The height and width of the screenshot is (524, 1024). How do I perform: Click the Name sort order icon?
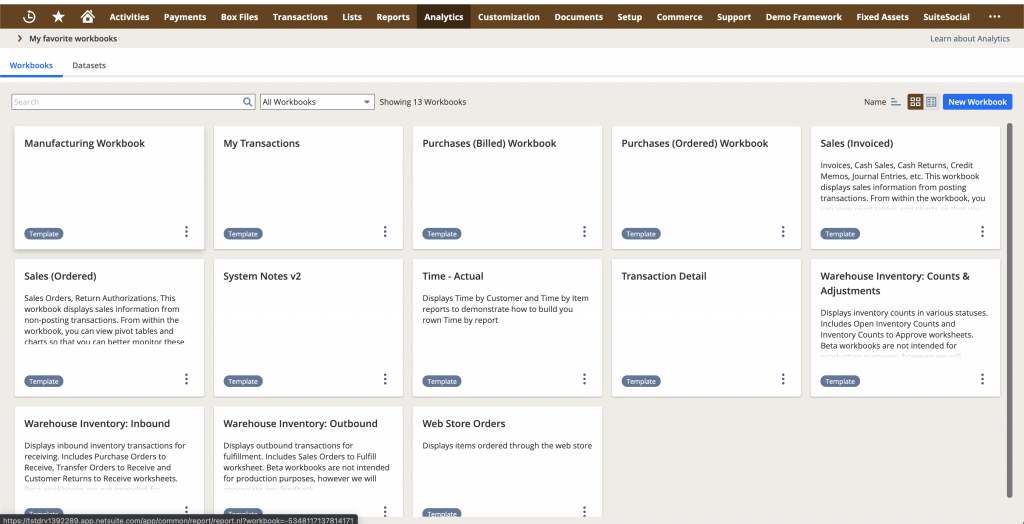click(x=896, y=102)
